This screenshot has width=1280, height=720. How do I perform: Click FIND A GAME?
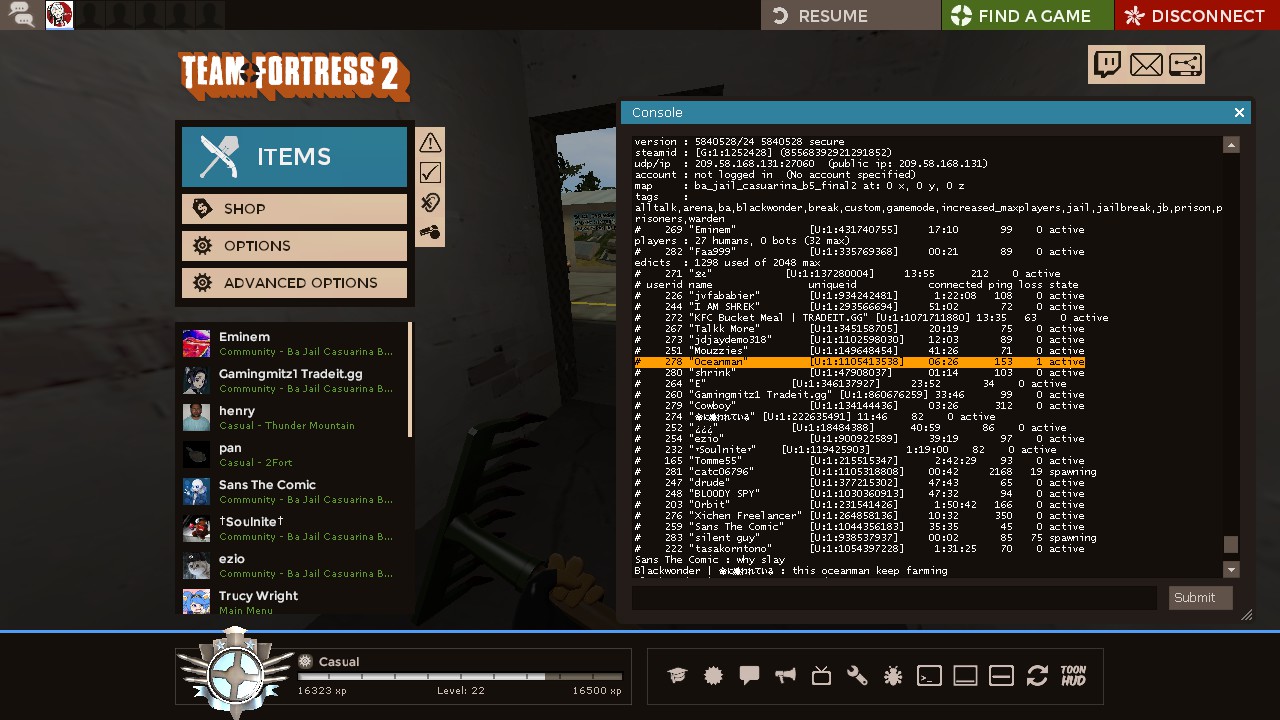click(x=1027, y=15)
